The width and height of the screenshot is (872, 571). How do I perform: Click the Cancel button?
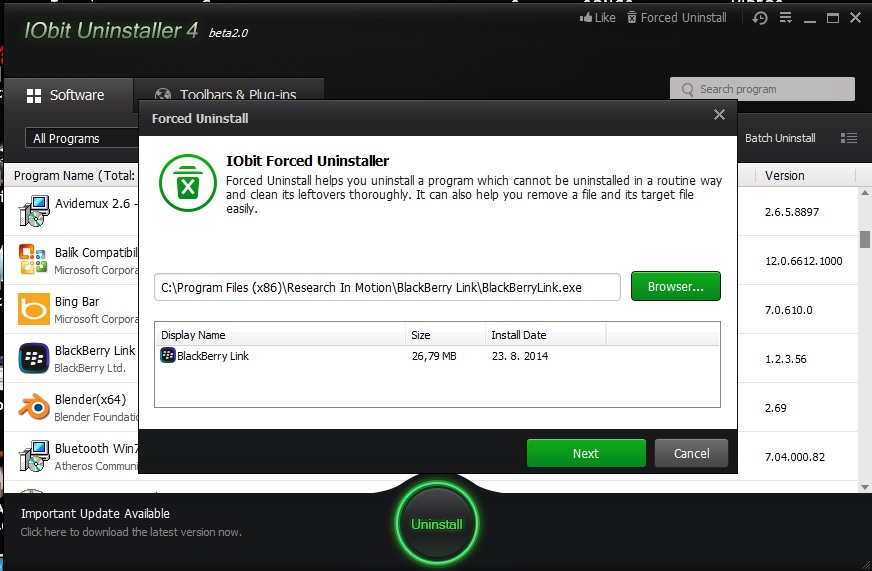691,453
